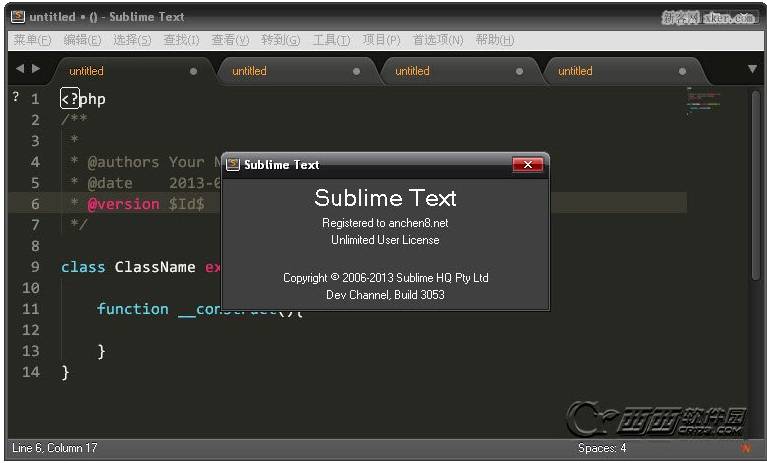
Task: Click 'Dev Channel, Build 3053' text
Action: point(385,295)
